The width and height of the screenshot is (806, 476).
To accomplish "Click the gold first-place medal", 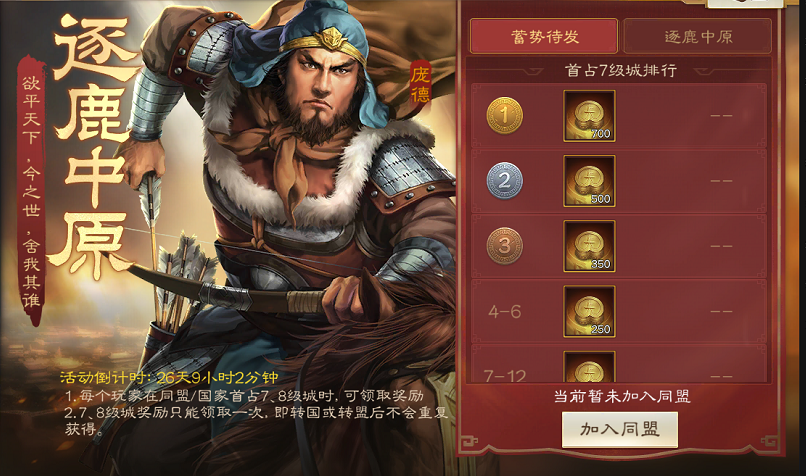I will coord(504,116).
